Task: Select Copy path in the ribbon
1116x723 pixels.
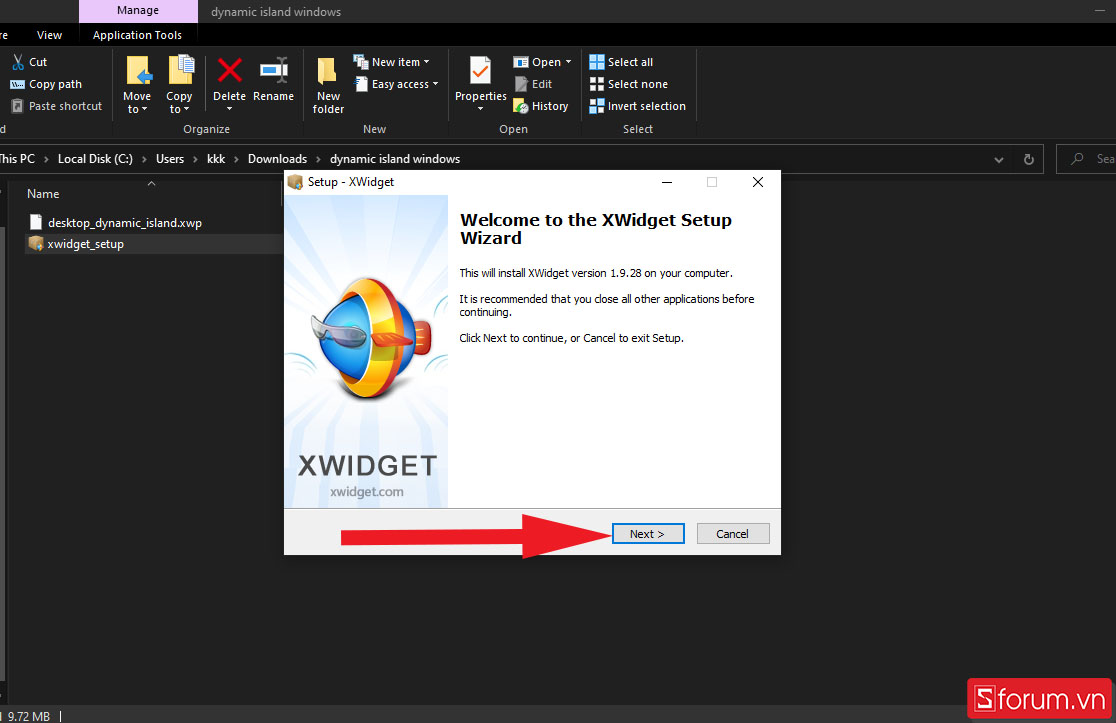Action: [46, 84]
